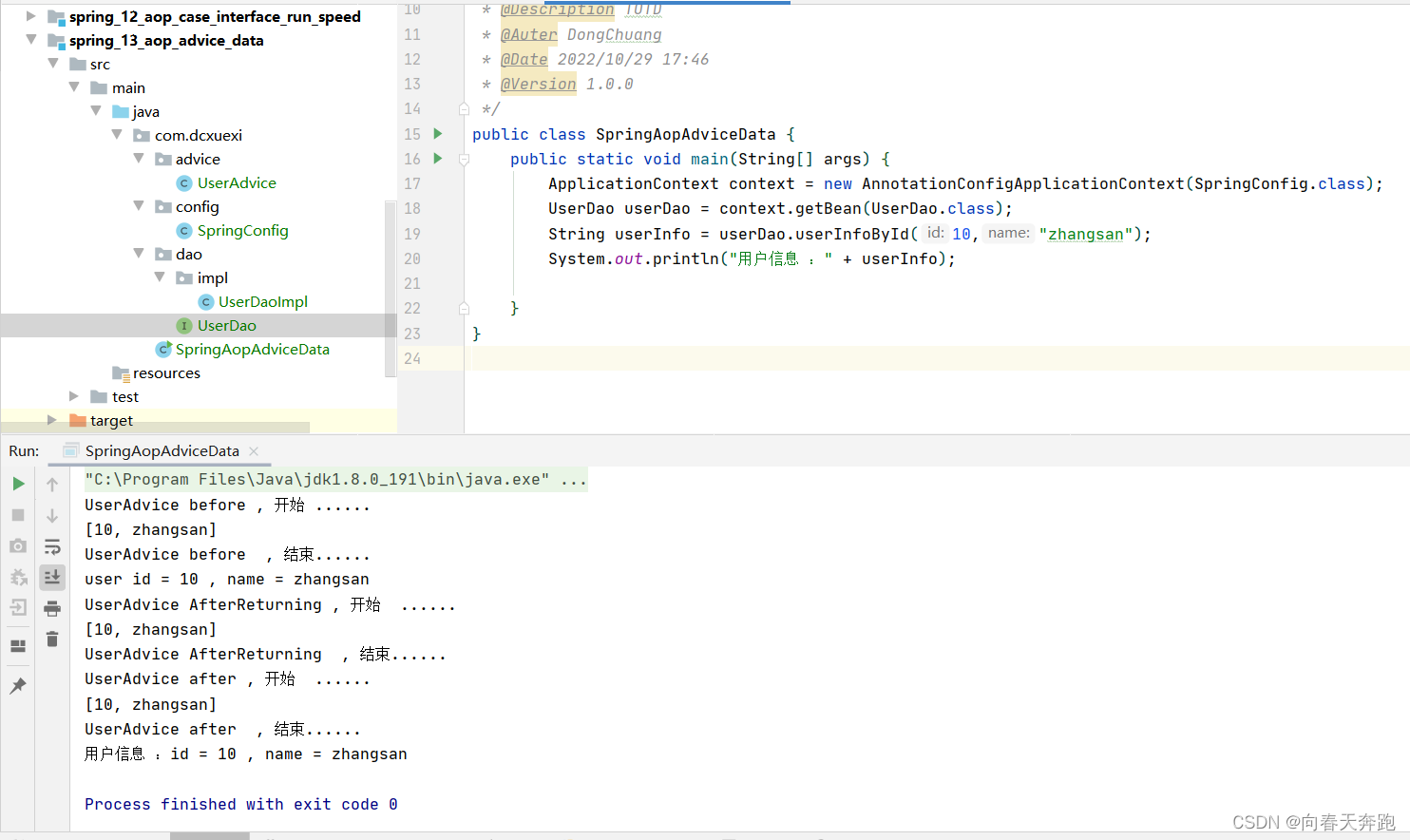Click AnnotationConfigApplicationContext on line 17
This screenshot has width=1410, height=840.
coord(1023,183)
